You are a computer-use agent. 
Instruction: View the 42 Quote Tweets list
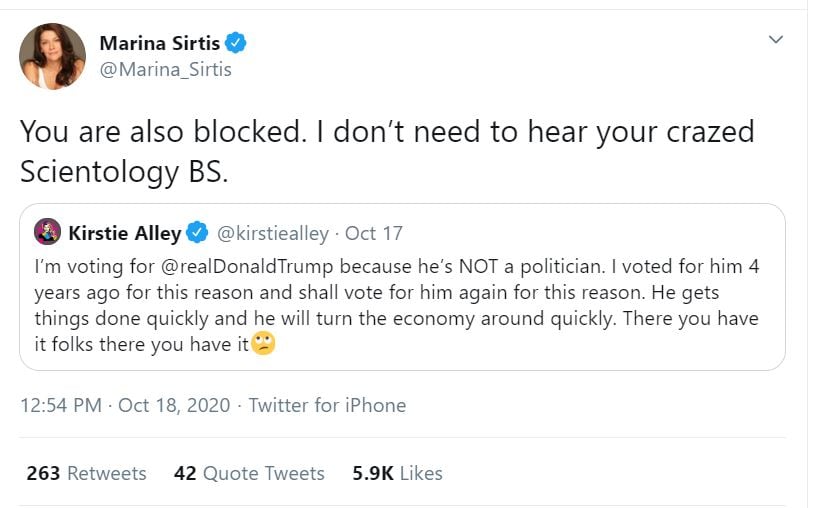click(249, 473)
